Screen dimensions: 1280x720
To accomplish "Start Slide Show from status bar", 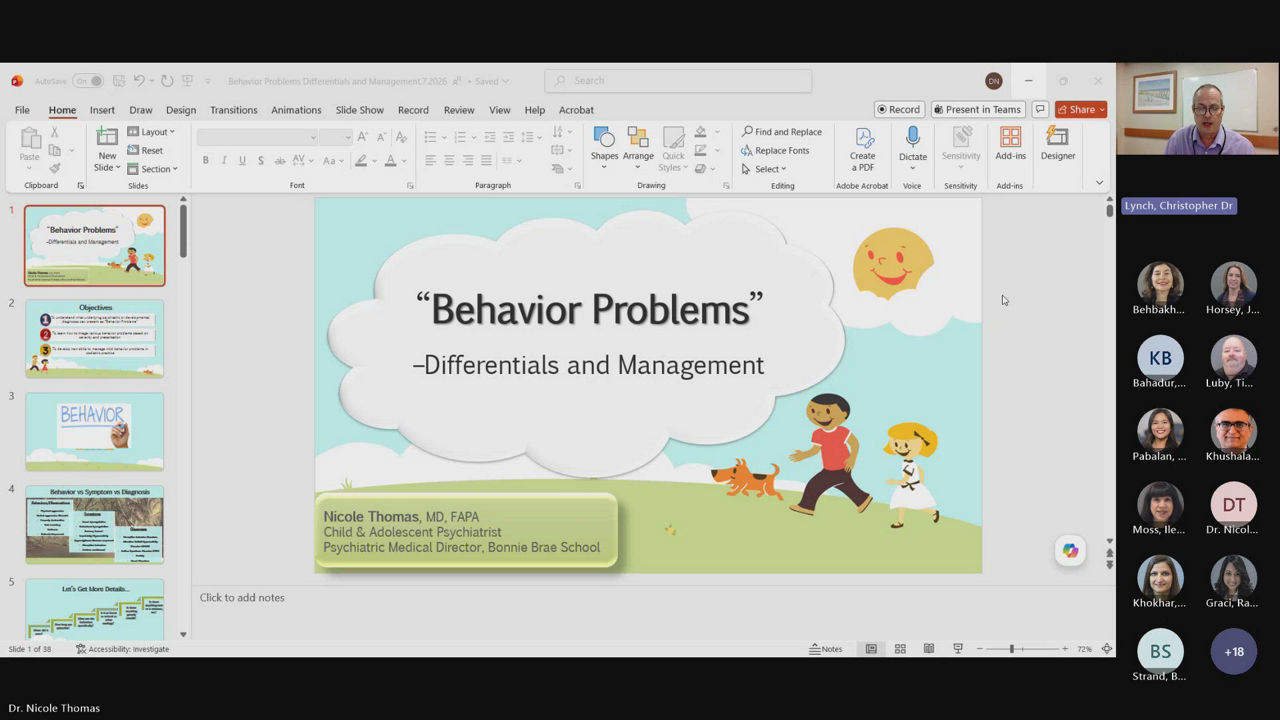I will 958,649.
